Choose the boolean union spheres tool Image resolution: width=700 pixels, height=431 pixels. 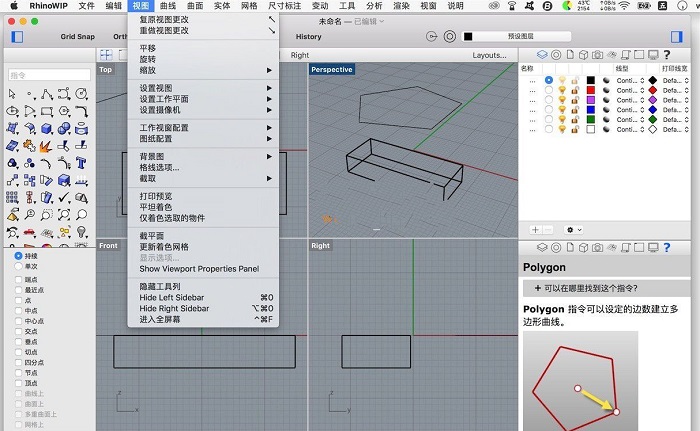click(64, 129)
